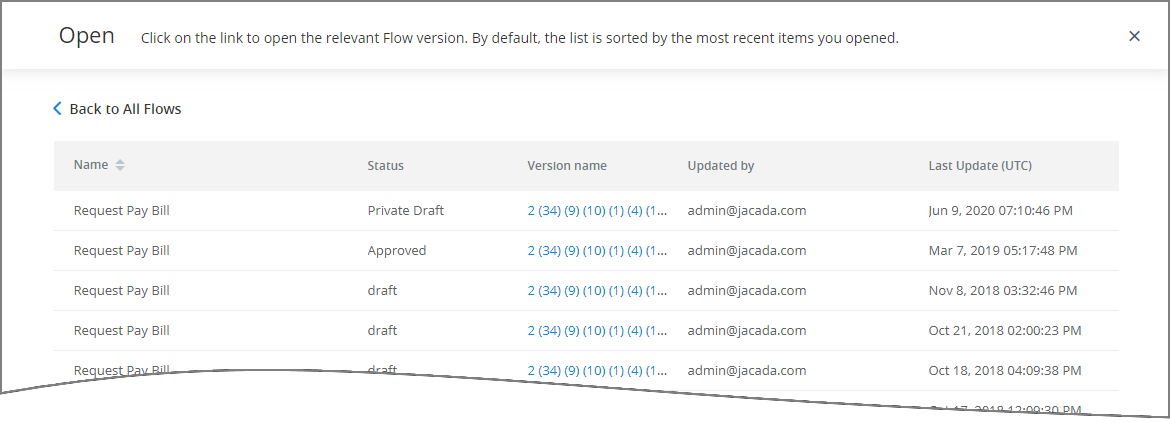Open version link in Oct 18, 2018 row
The image size is (1170, 422).
[x=597, y=370]
